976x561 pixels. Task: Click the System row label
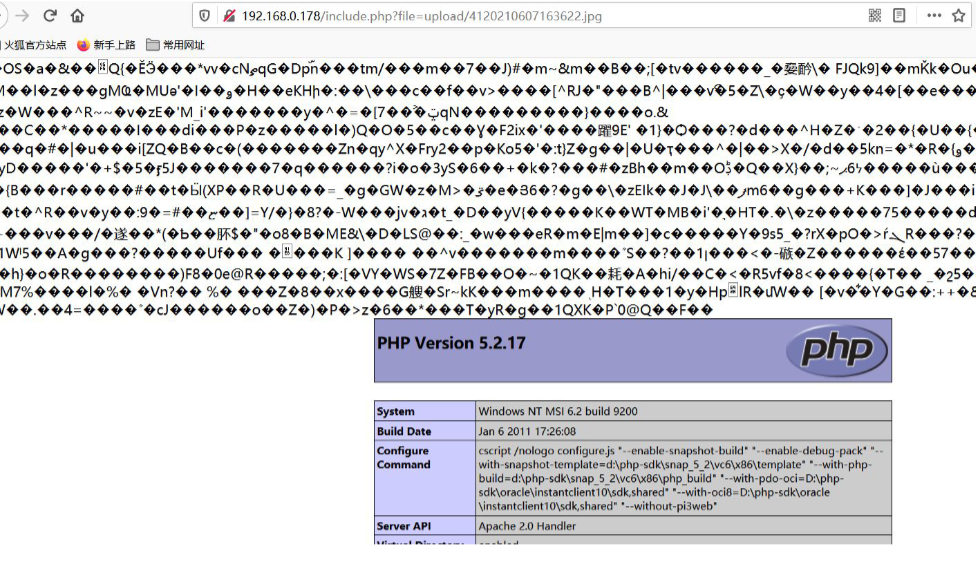396,411
